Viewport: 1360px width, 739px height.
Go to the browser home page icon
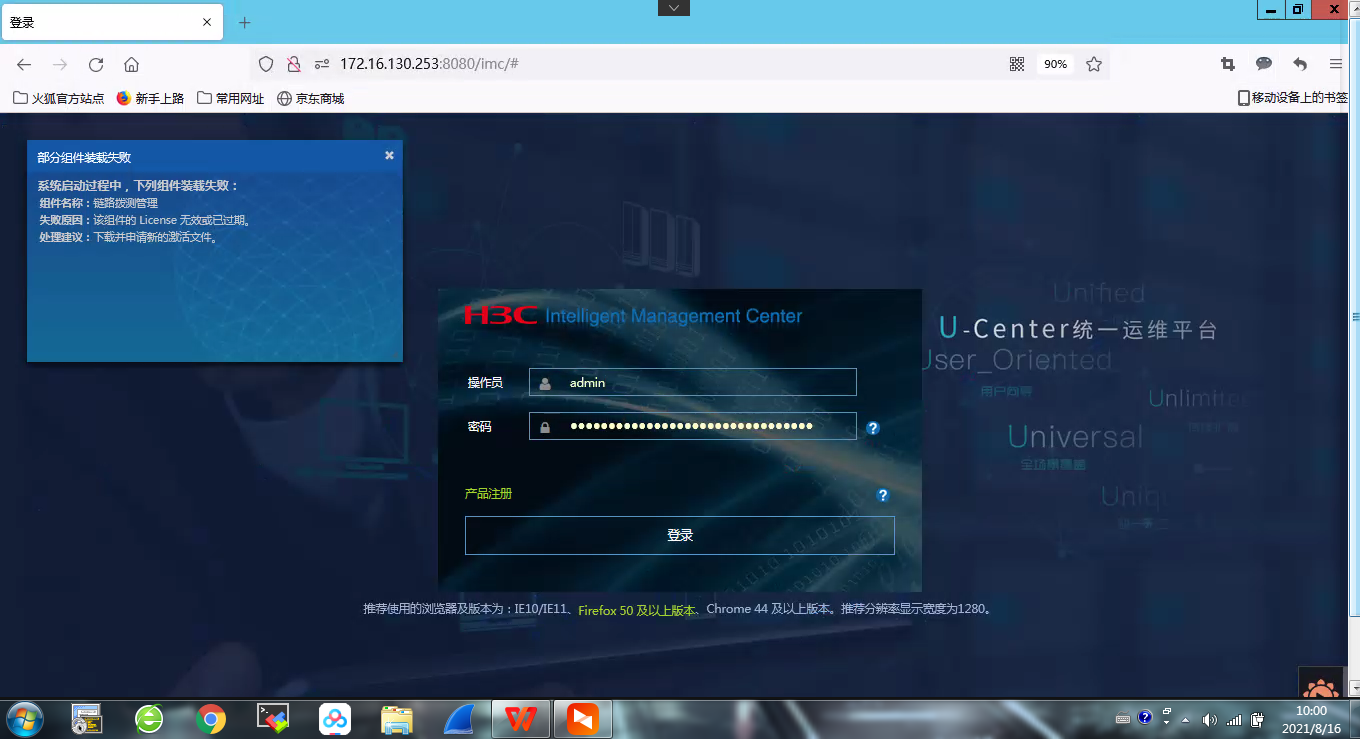click(131, 64)
